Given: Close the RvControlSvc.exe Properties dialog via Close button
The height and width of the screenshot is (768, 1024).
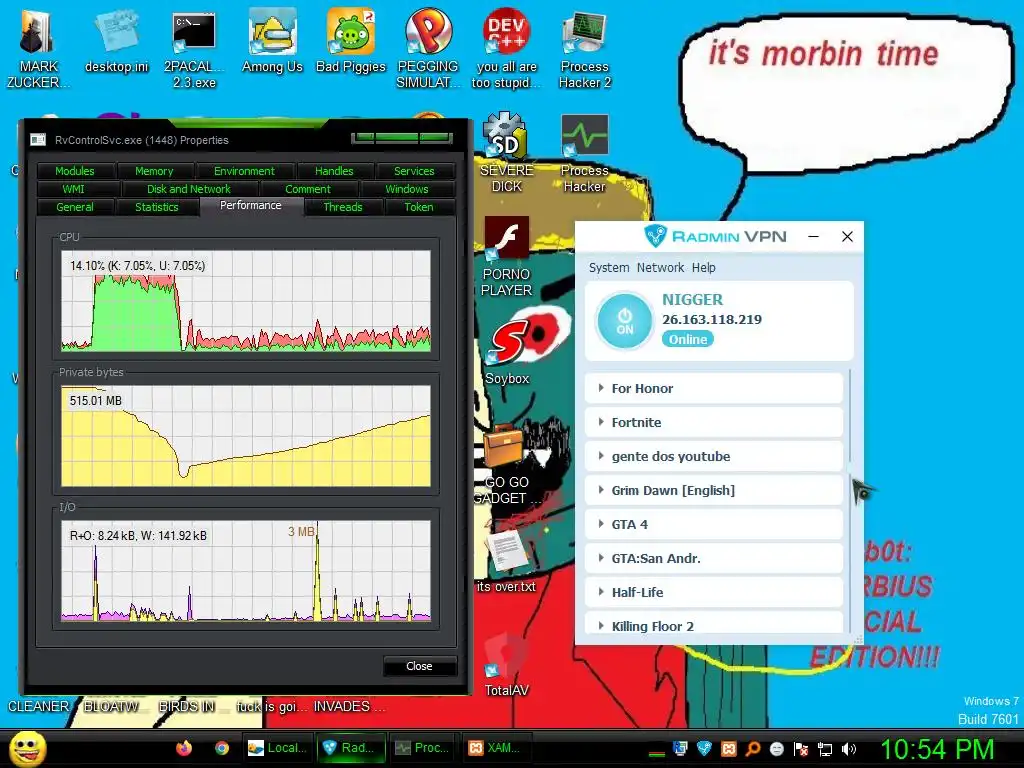Looking at the screenshot, I should [x=419, y=666].
